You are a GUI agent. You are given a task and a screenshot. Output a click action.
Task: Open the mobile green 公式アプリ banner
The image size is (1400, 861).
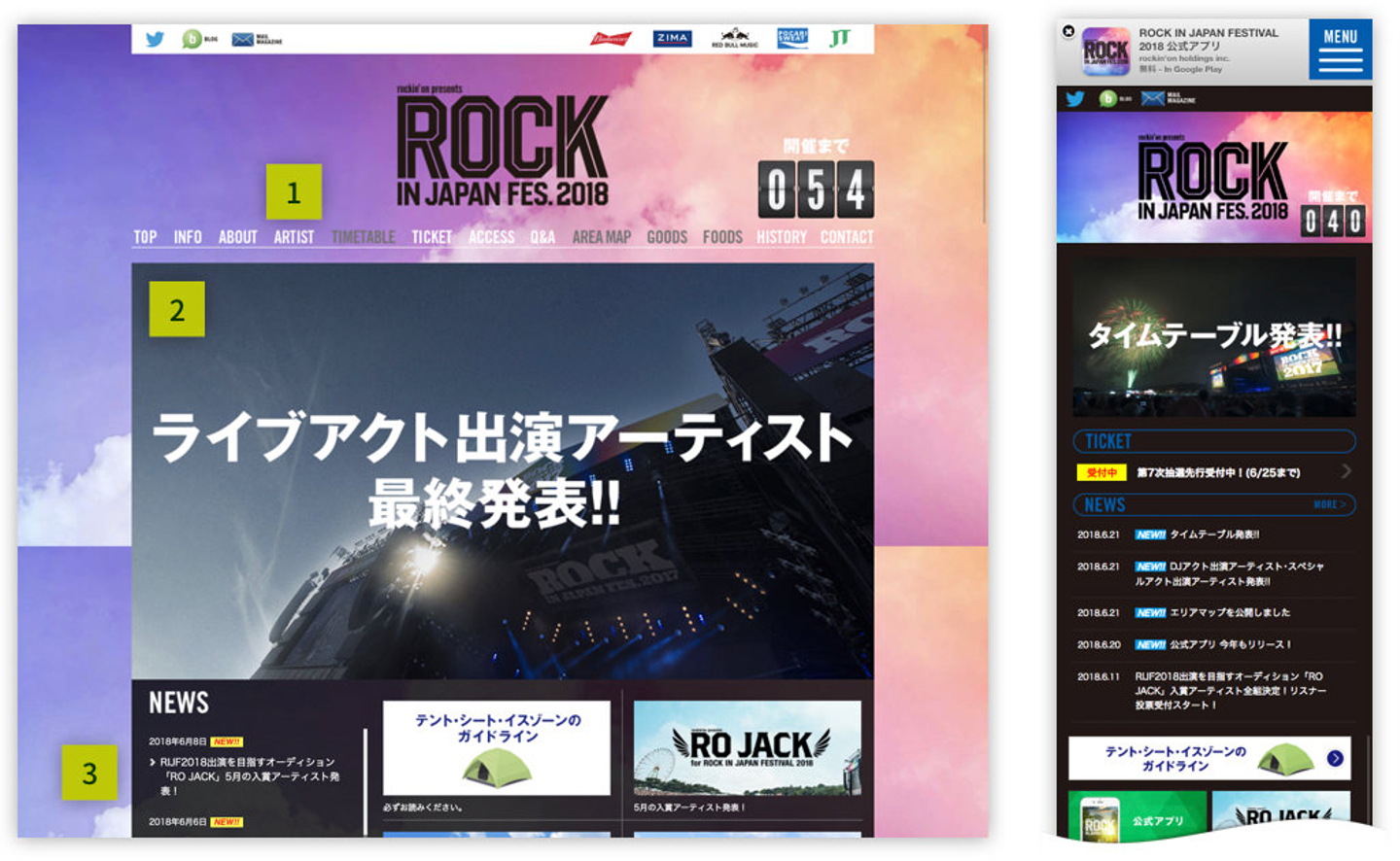pos(1137,816)
